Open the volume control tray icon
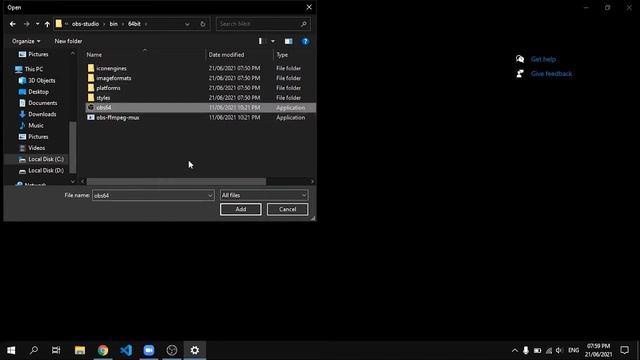Image resolution: width=640 pixels, height=360 pixels. pyautogui.click(x=559, y=350)
